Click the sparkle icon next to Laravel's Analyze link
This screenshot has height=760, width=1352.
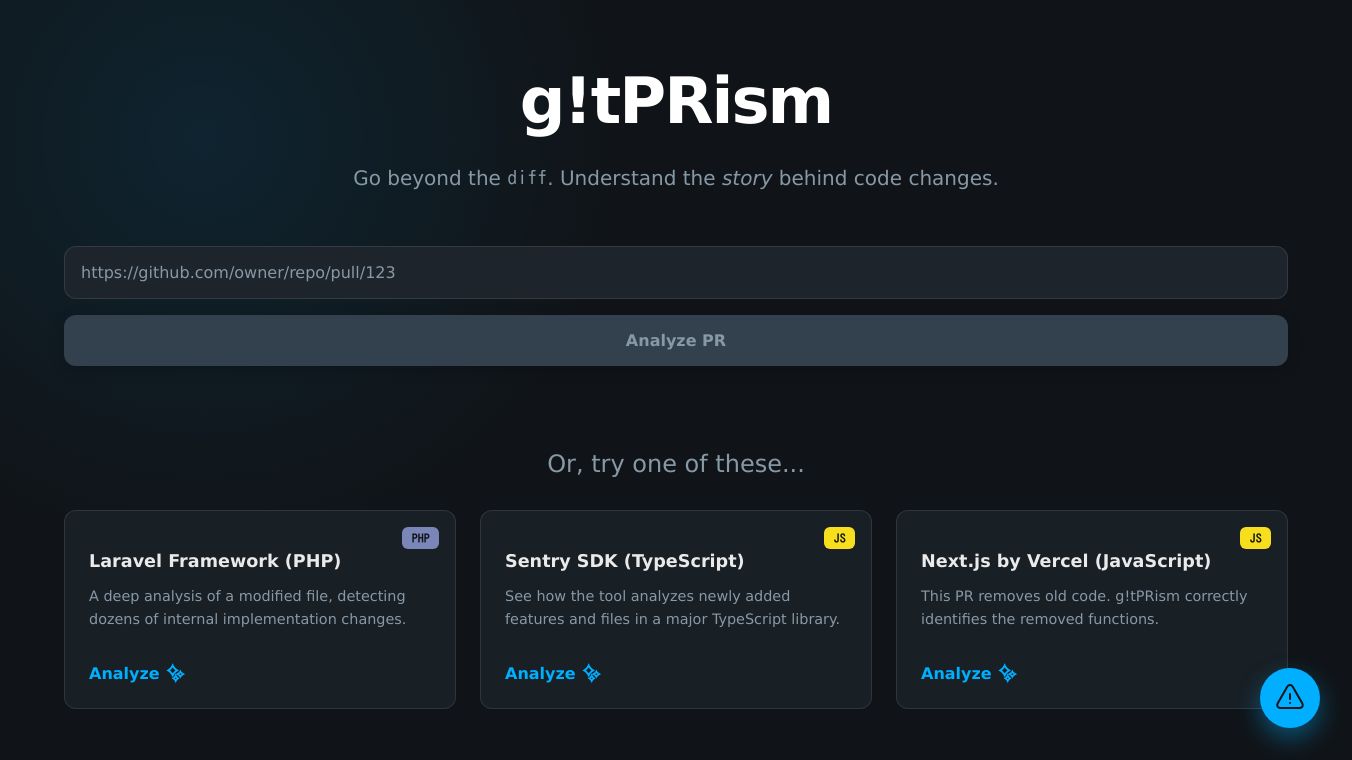176,673
